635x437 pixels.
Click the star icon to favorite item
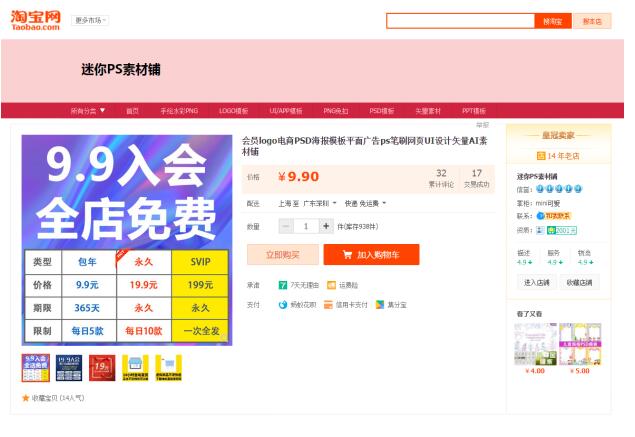[26, 398]
